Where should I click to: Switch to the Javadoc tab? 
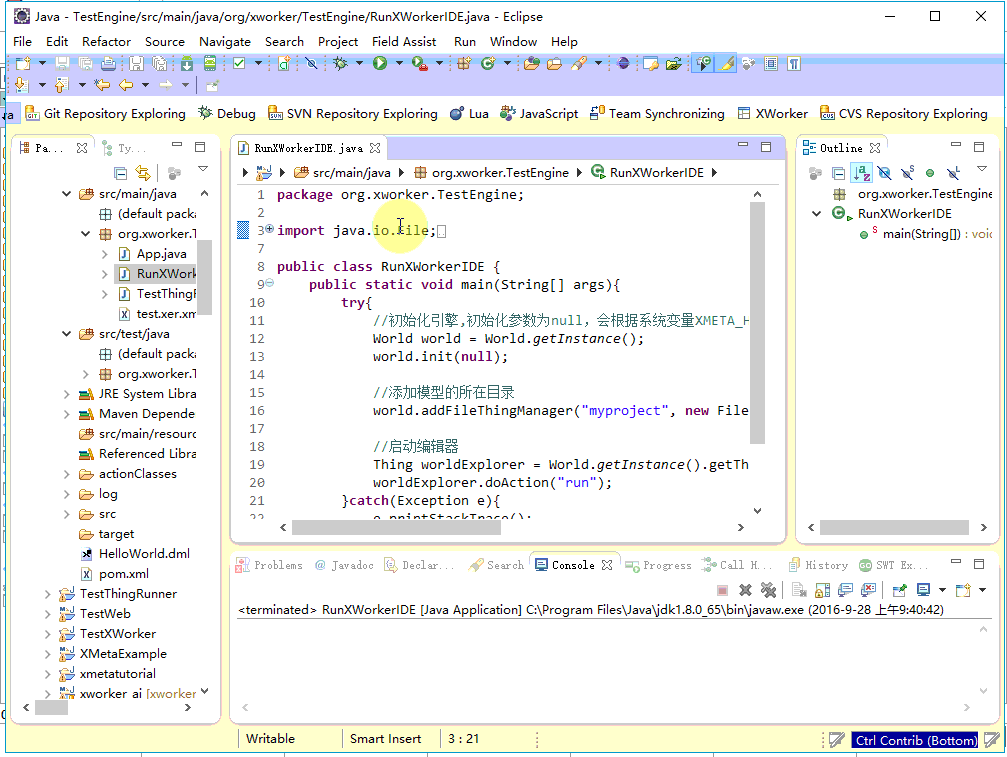[x=344, y=565]
